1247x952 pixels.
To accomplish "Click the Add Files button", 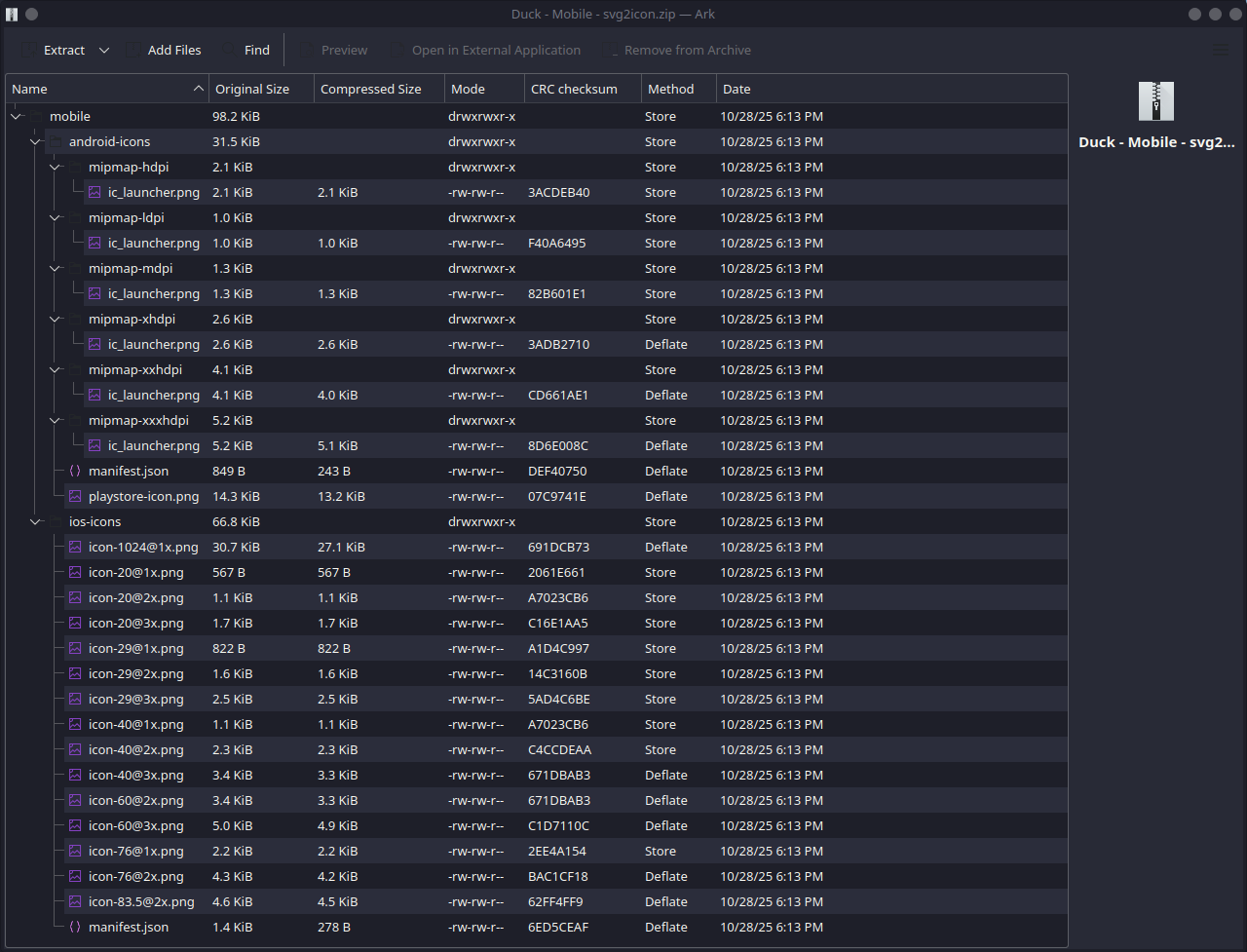I will pos(164,50).
